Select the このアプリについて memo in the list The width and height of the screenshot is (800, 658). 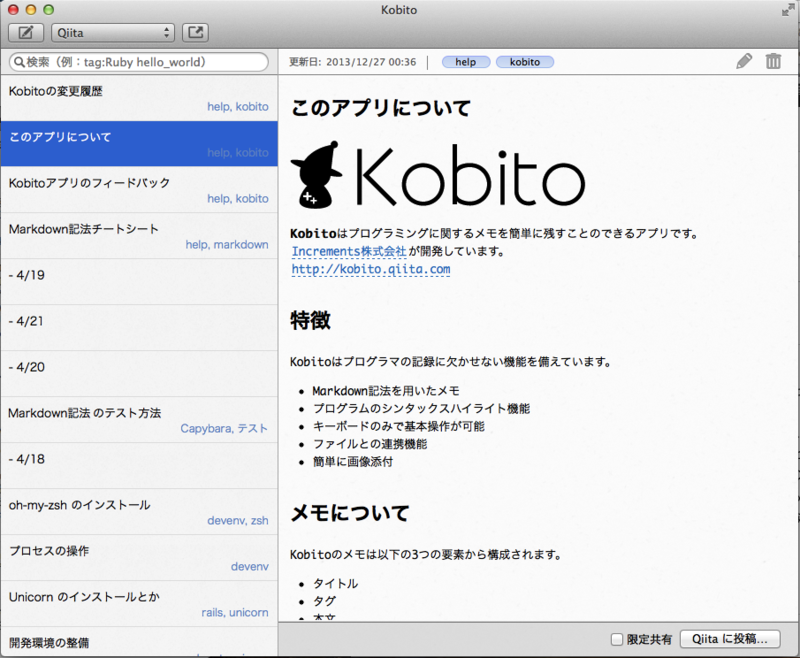[x=139, y=144]
